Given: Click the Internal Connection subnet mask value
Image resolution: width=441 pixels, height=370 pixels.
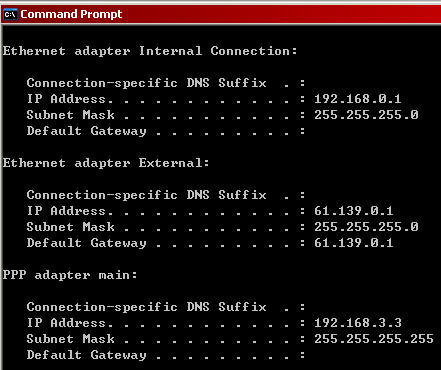Looking at the screenshot, I should (x=366, y=115).
